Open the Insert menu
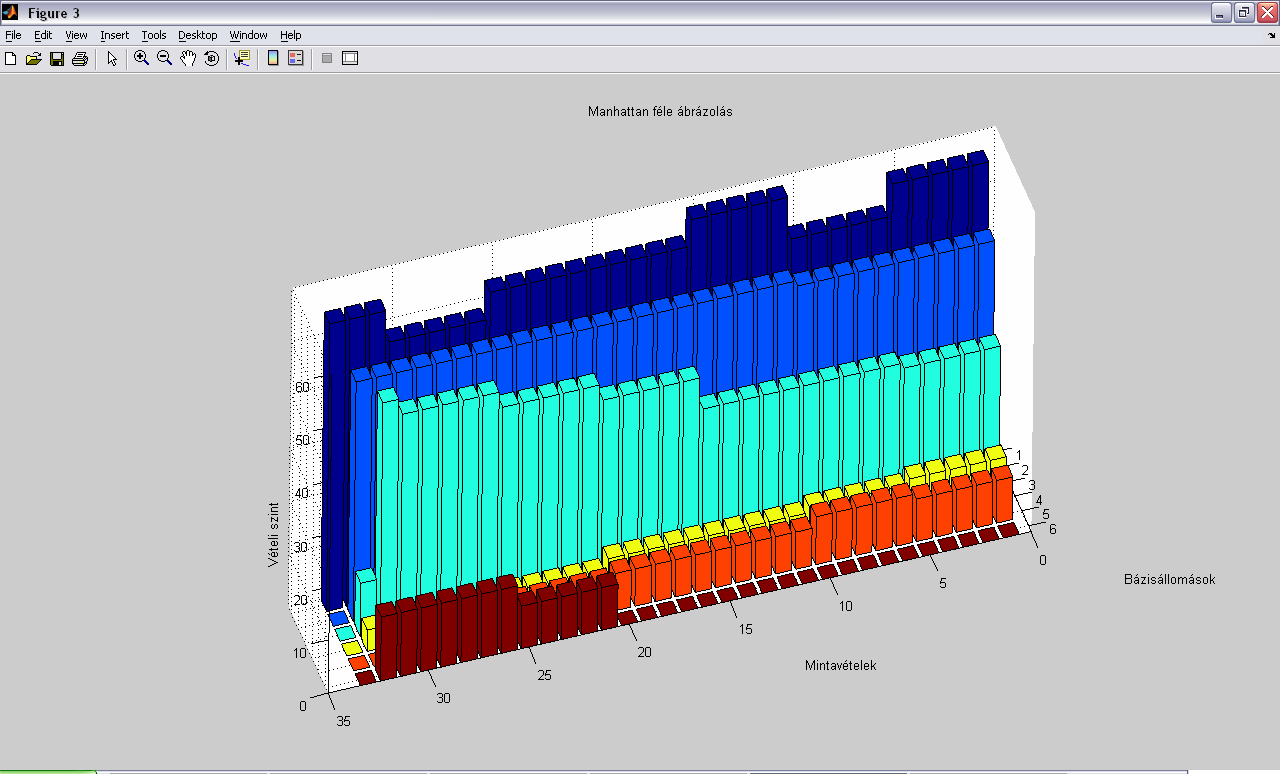Viewport: 1280px width, 774px height. click(114, 35)
